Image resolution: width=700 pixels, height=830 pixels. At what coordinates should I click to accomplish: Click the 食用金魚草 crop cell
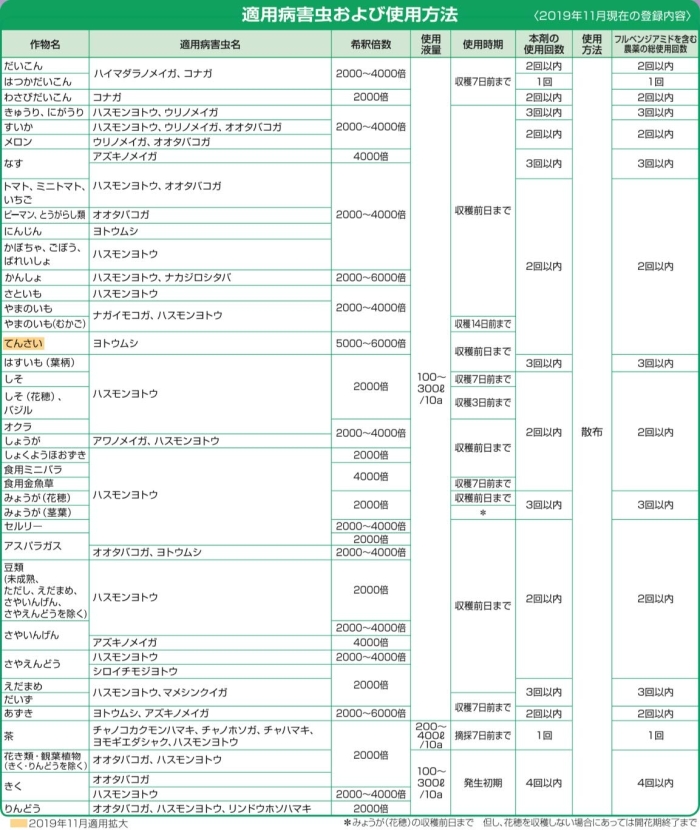click(45, 483)
